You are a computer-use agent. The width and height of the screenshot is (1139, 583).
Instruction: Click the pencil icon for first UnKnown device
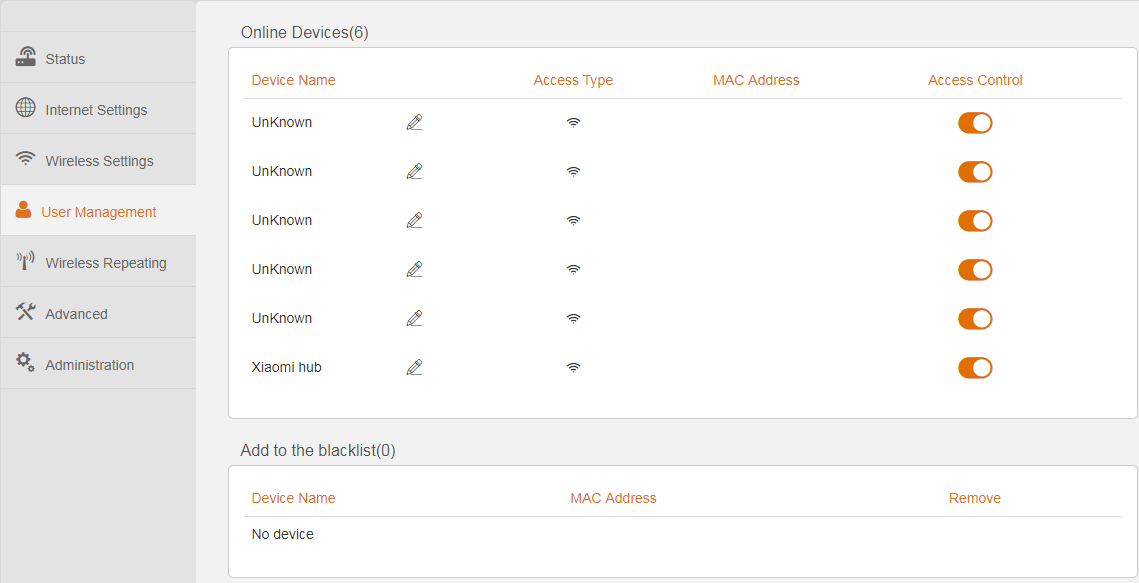414,123
